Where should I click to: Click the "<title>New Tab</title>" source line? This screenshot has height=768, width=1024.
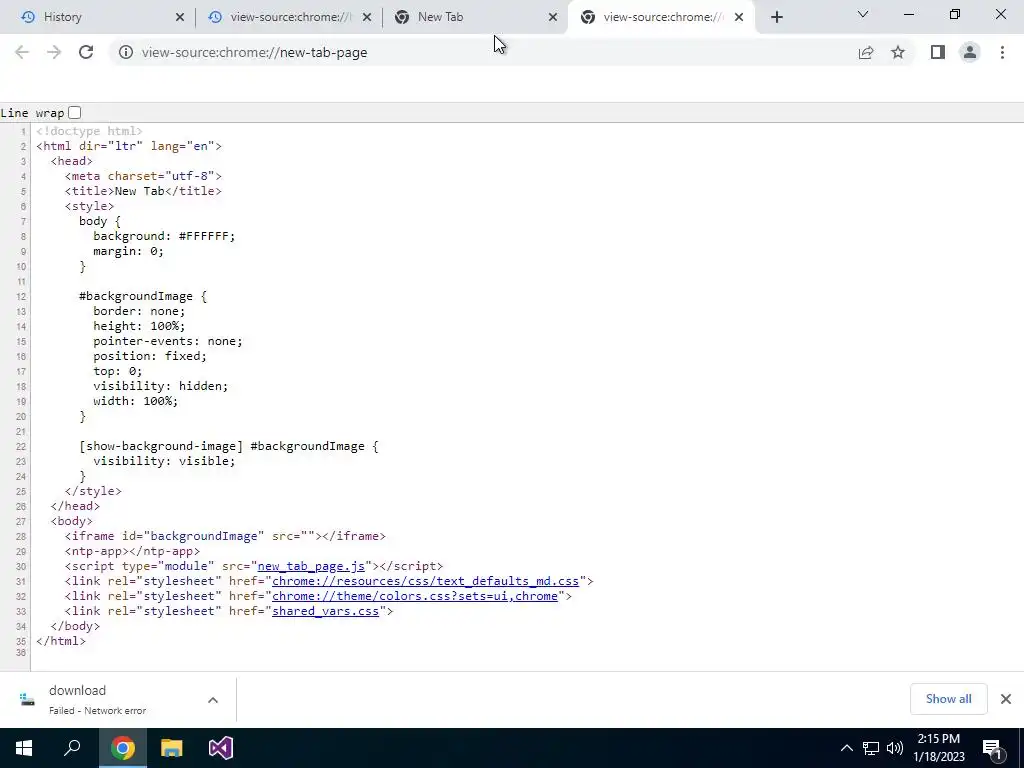click(x=143, y=191)
